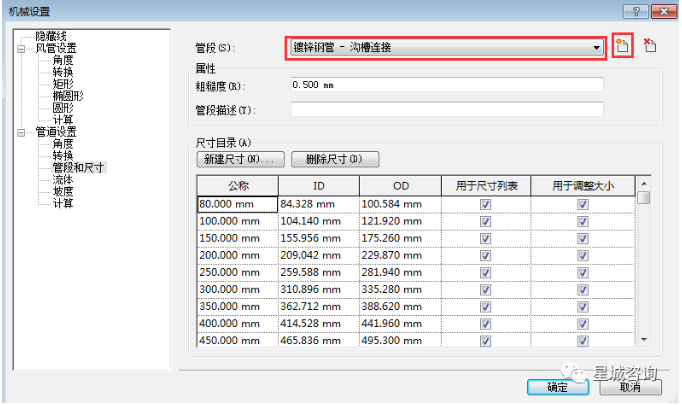The height and width of the screenshot is (405, 682).
Task: Select 管段和尺寸 in the tree
Action: click(78, 167)
